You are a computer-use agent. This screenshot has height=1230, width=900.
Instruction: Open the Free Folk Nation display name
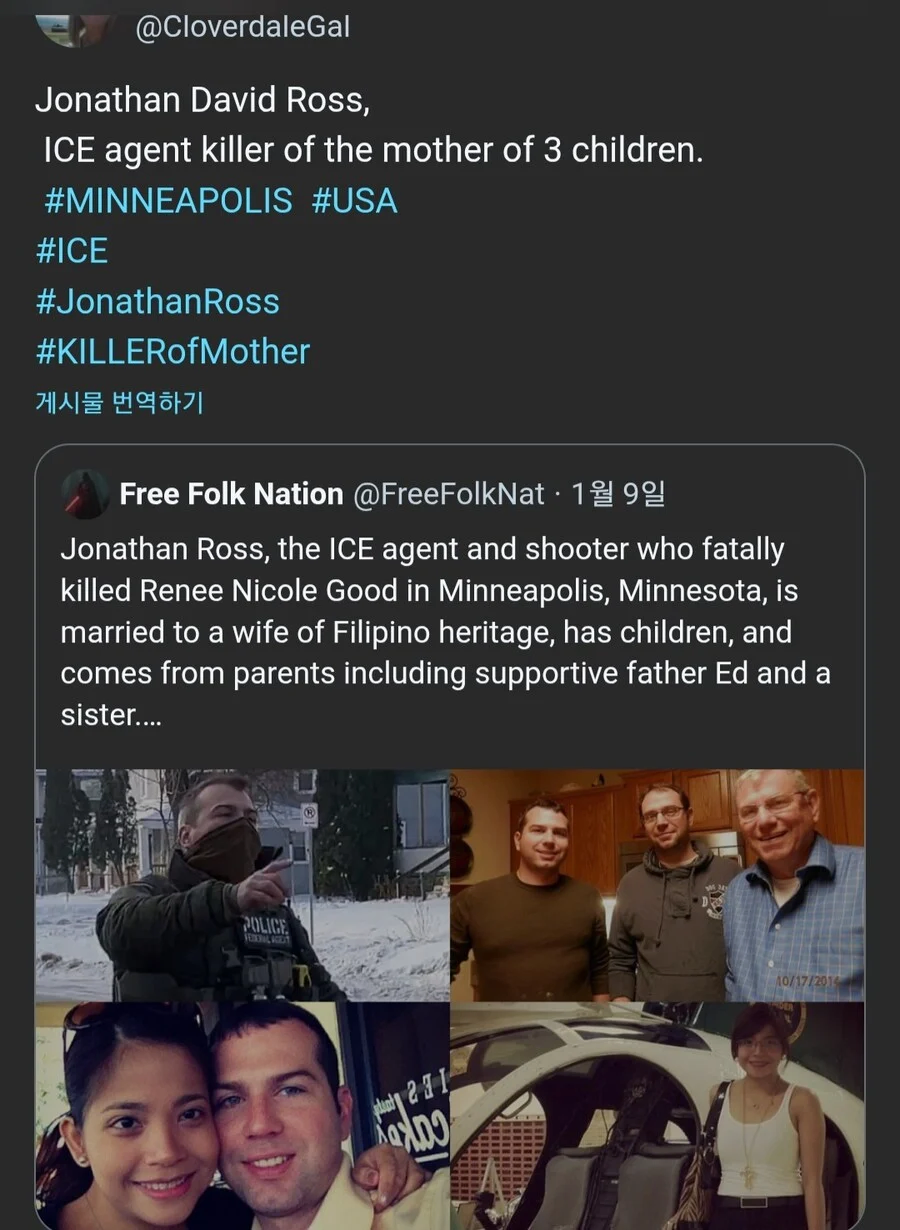pos(231,494)
